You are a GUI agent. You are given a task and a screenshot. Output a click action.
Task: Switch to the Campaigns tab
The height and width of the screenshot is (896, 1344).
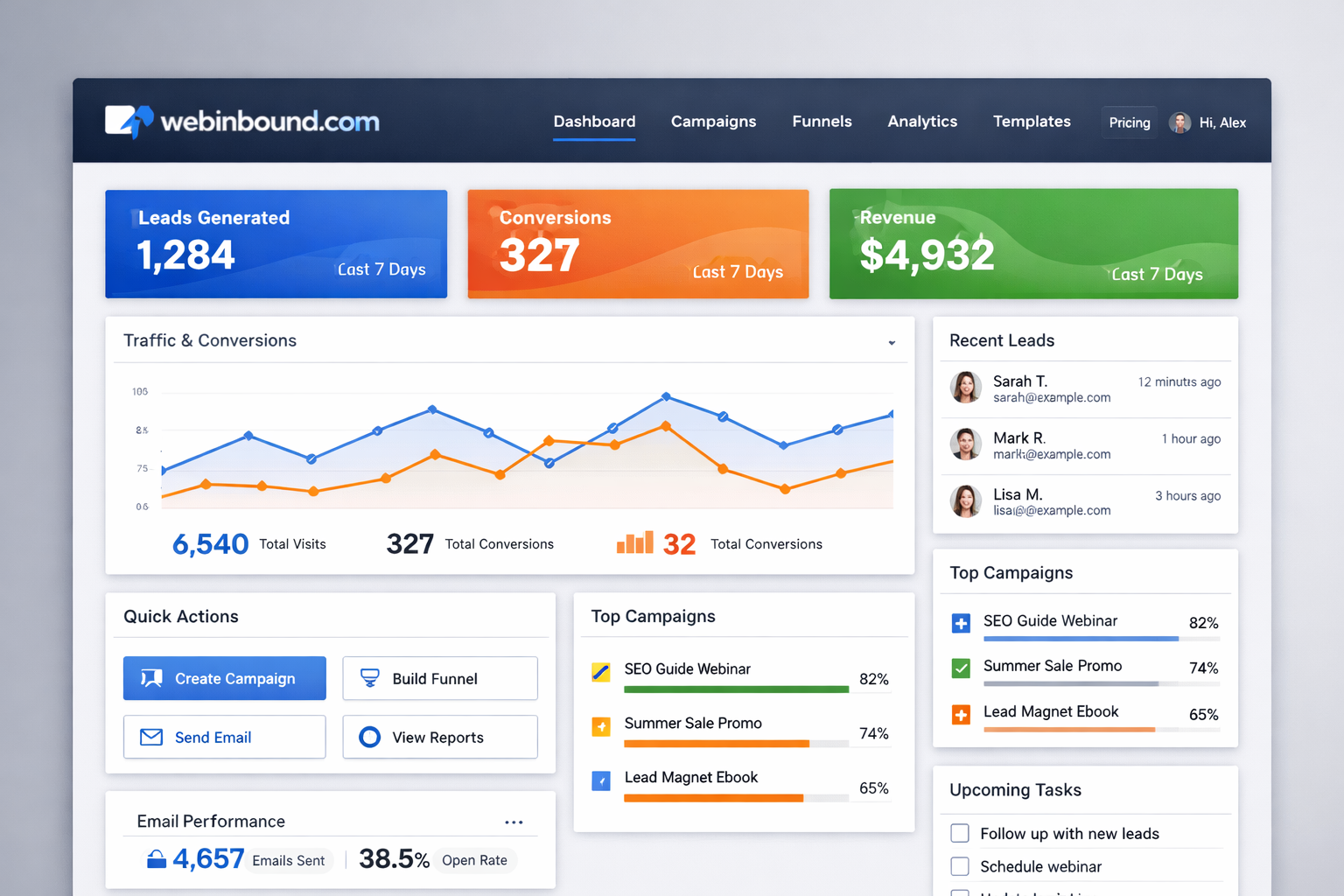pos(713,122)
